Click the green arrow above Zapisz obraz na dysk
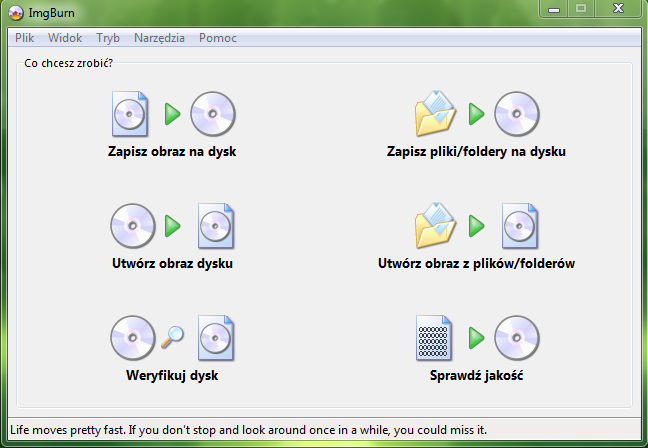 click(173, 114)
